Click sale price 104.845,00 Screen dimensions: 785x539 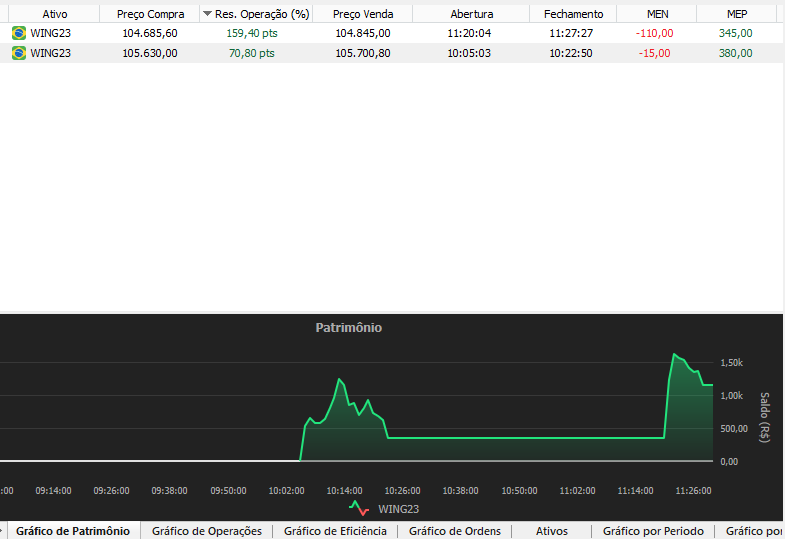coord(363,33)
